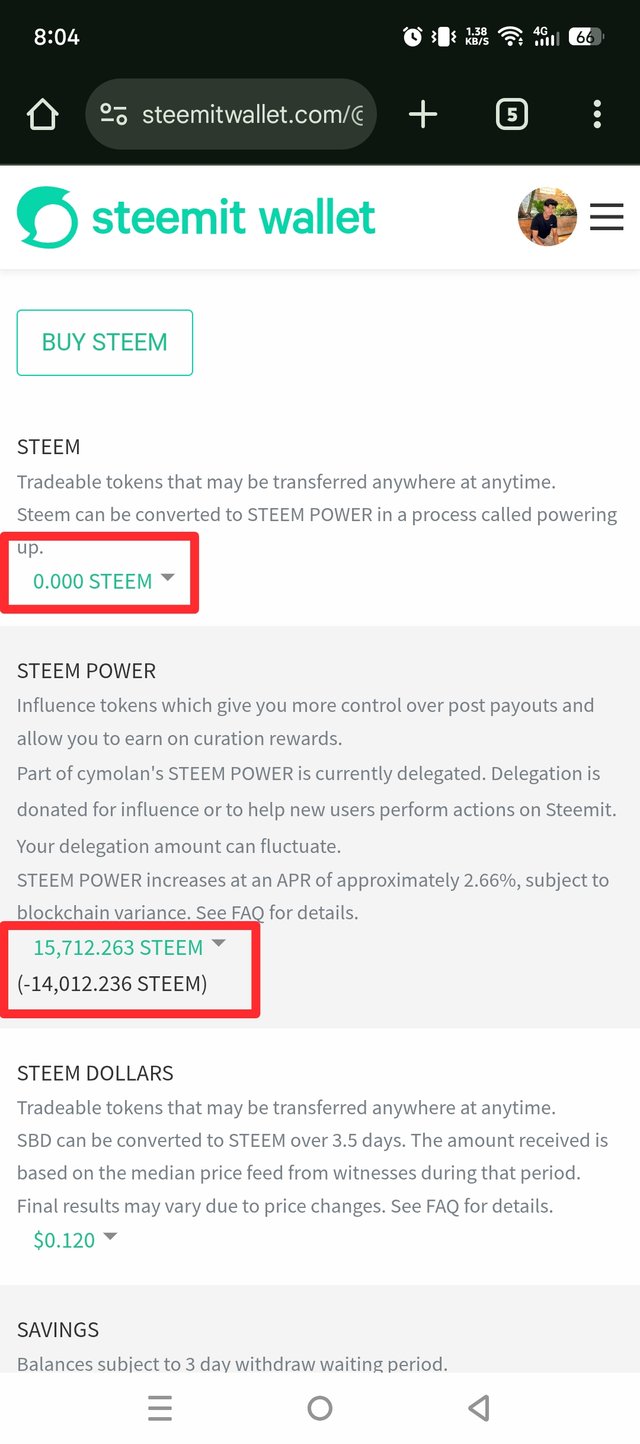Expand the 0.000 STEEM balance dropdown
The image size is (640, 1444).
pos(104,581)
